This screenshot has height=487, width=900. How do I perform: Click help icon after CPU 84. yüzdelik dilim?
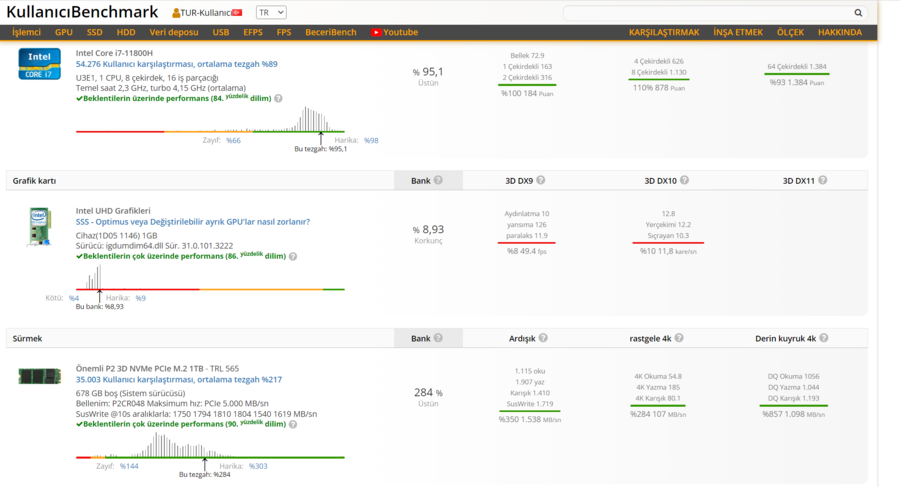coord(278,98)
